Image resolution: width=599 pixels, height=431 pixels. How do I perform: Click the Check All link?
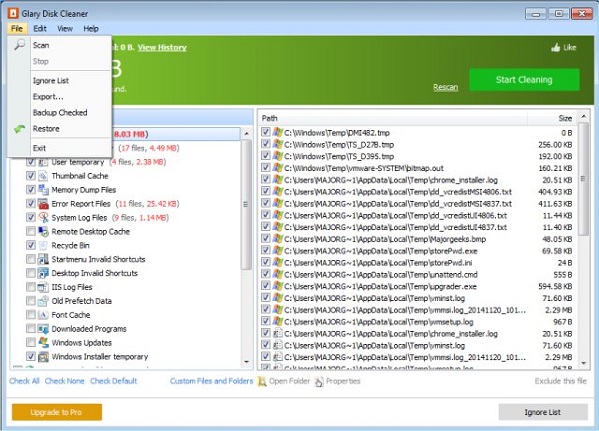24,381
